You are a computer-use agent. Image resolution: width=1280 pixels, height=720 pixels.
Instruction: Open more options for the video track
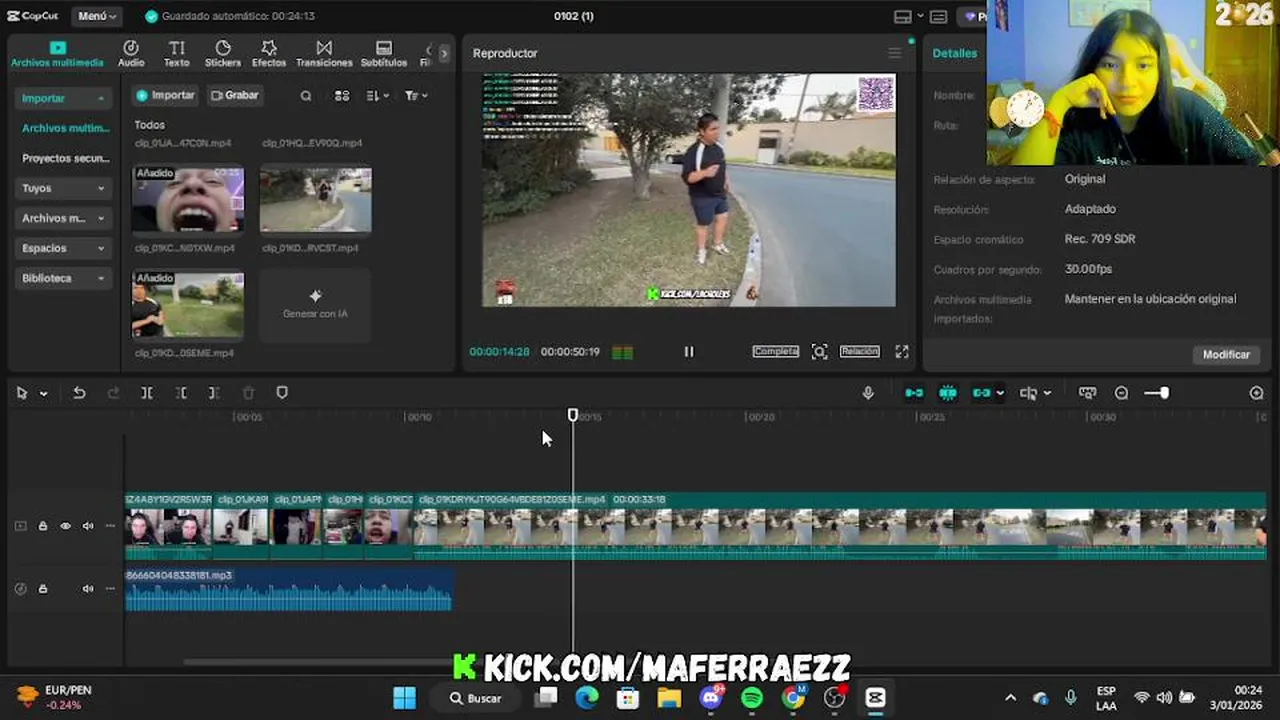(110, 526)
